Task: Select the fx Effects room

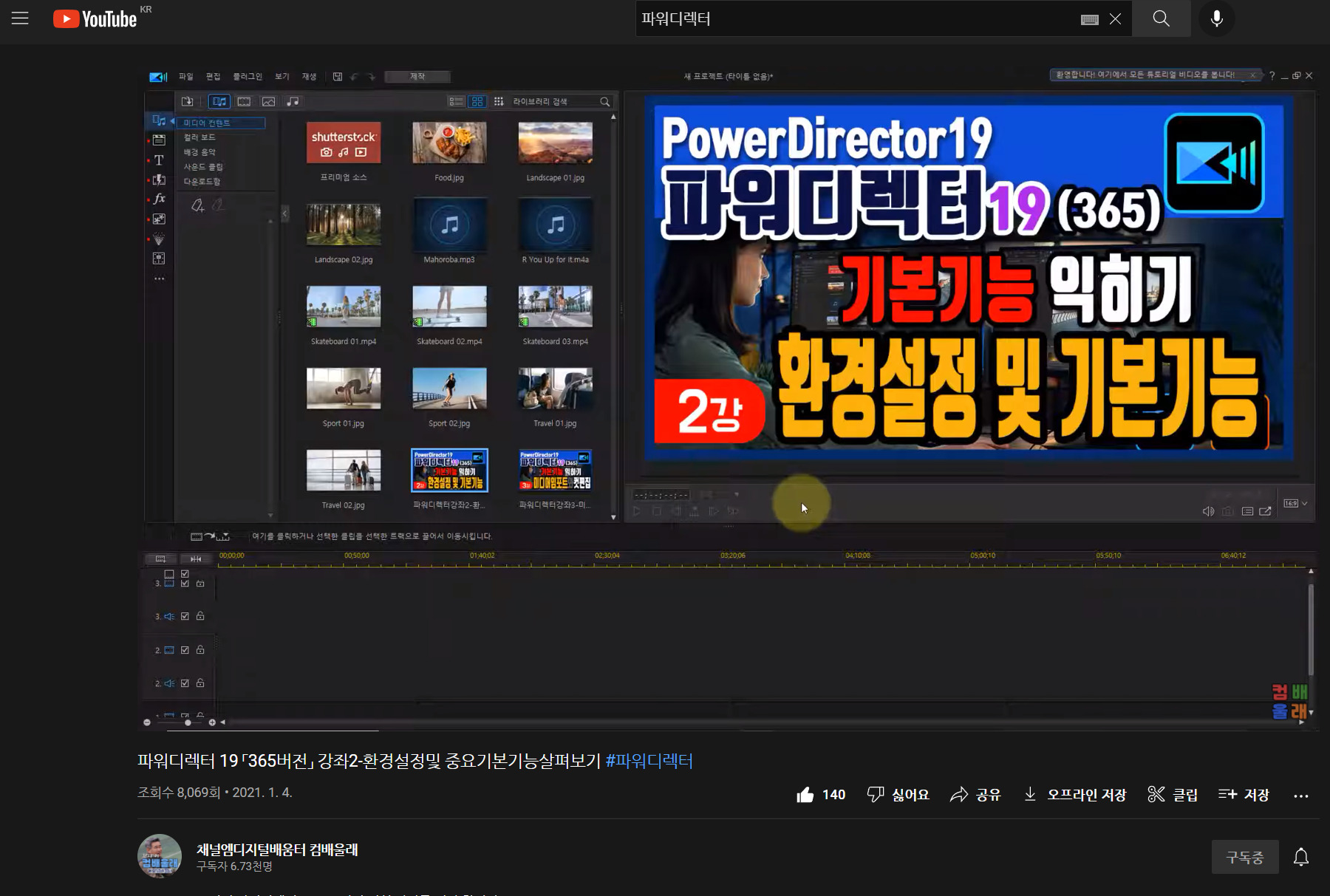Action: tap(159, 198)
